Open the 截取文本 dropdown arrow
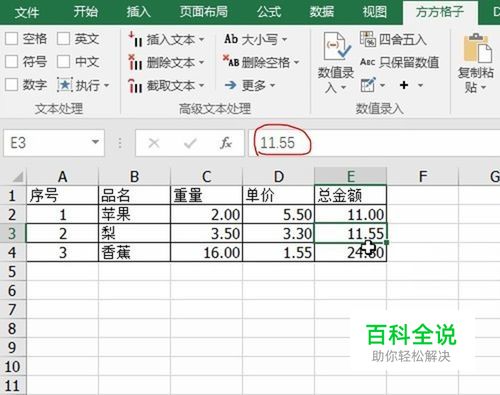Screen dimensions: 500x395 (202, 86)
